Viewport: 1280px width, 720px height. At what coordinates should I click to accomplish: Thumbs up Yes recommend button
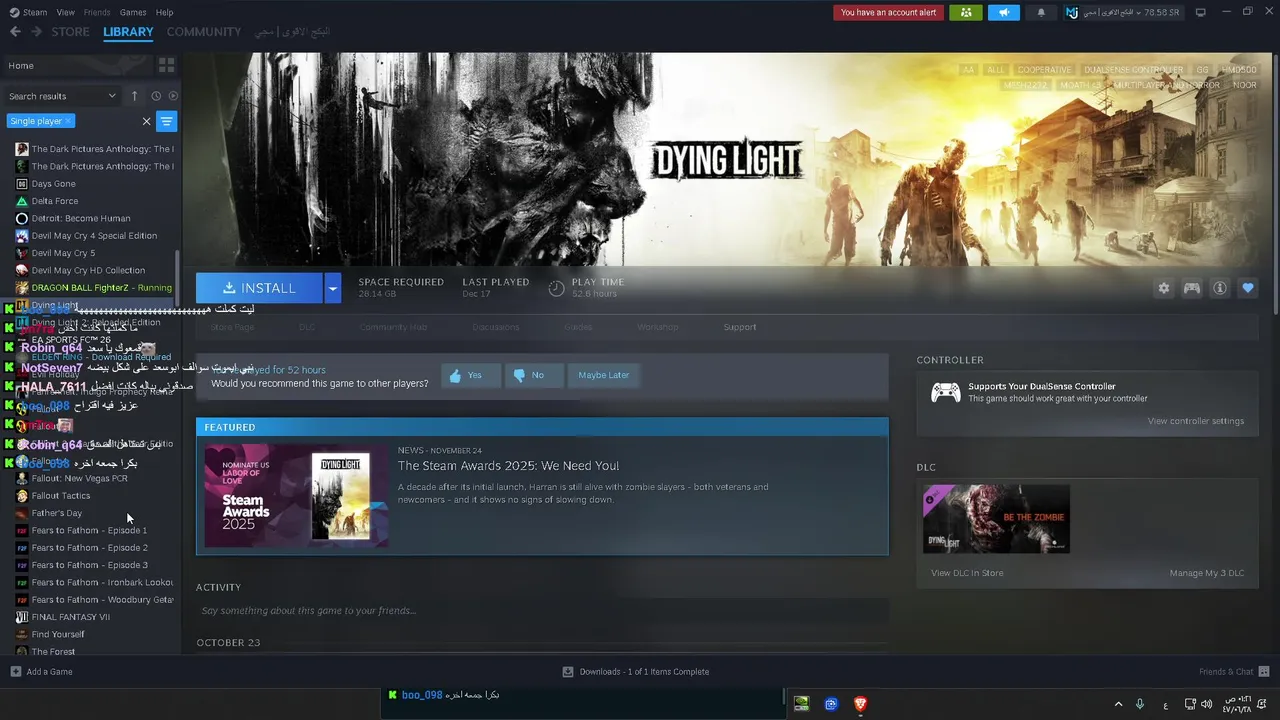pos(471,375)
